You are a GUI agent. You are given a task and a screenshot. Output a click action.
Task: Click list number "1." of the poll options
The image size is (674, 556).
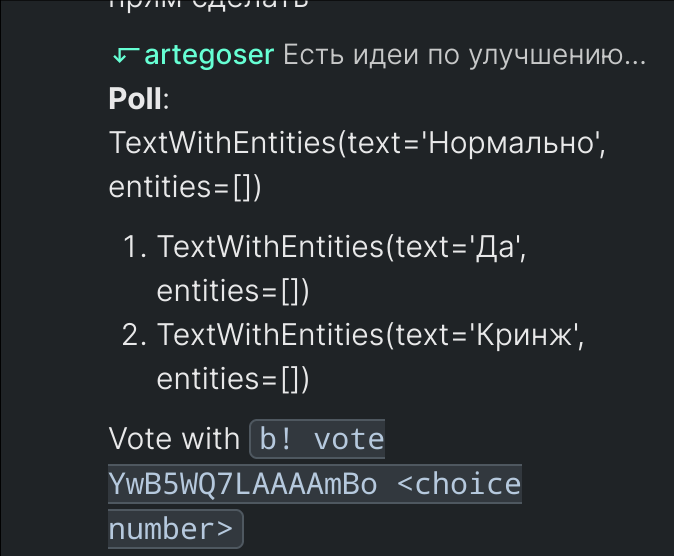(135, 247)
